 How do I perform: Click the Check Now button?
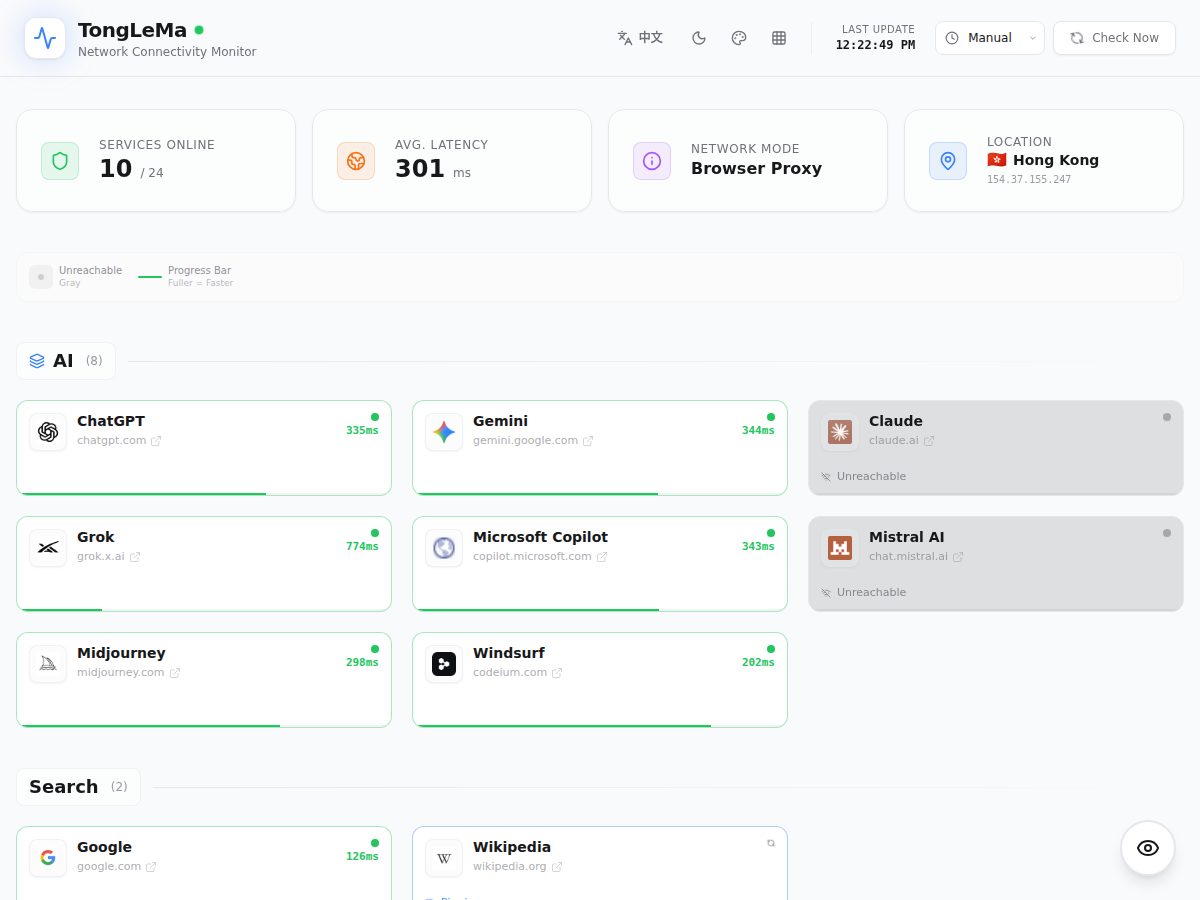pos(1114,38)
